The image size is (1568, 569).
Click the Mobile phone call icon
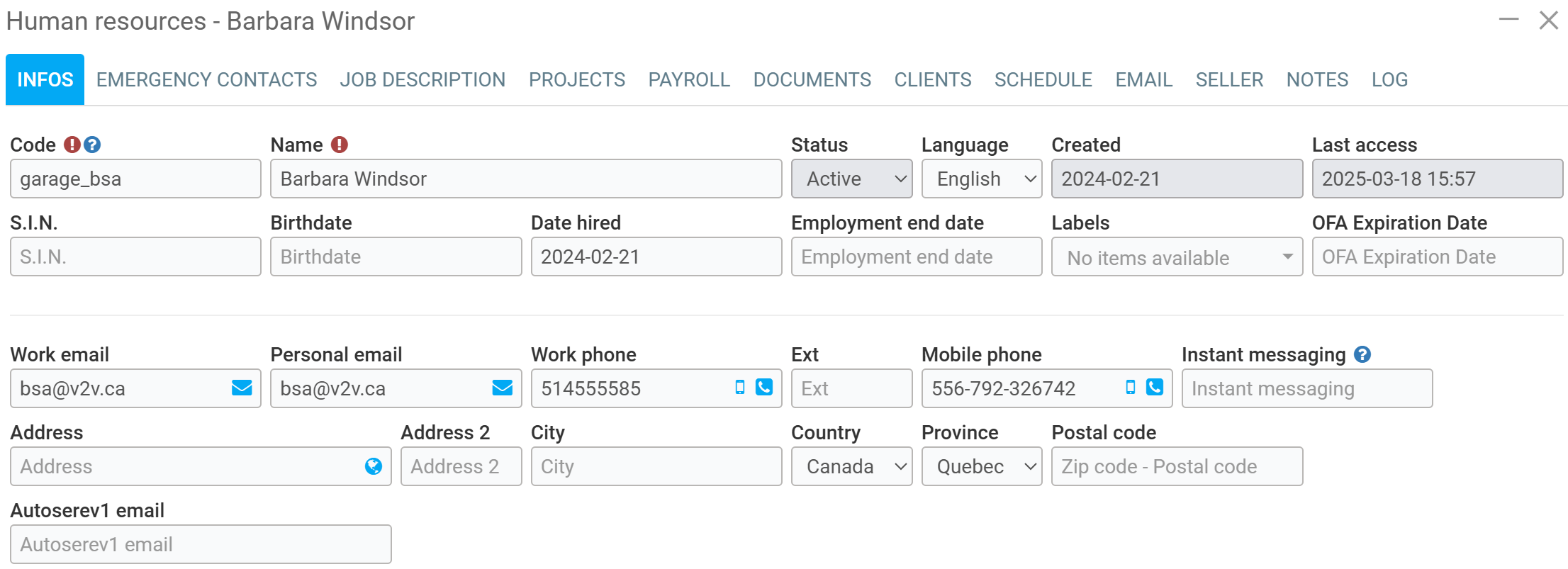(x=1155, y=387)
